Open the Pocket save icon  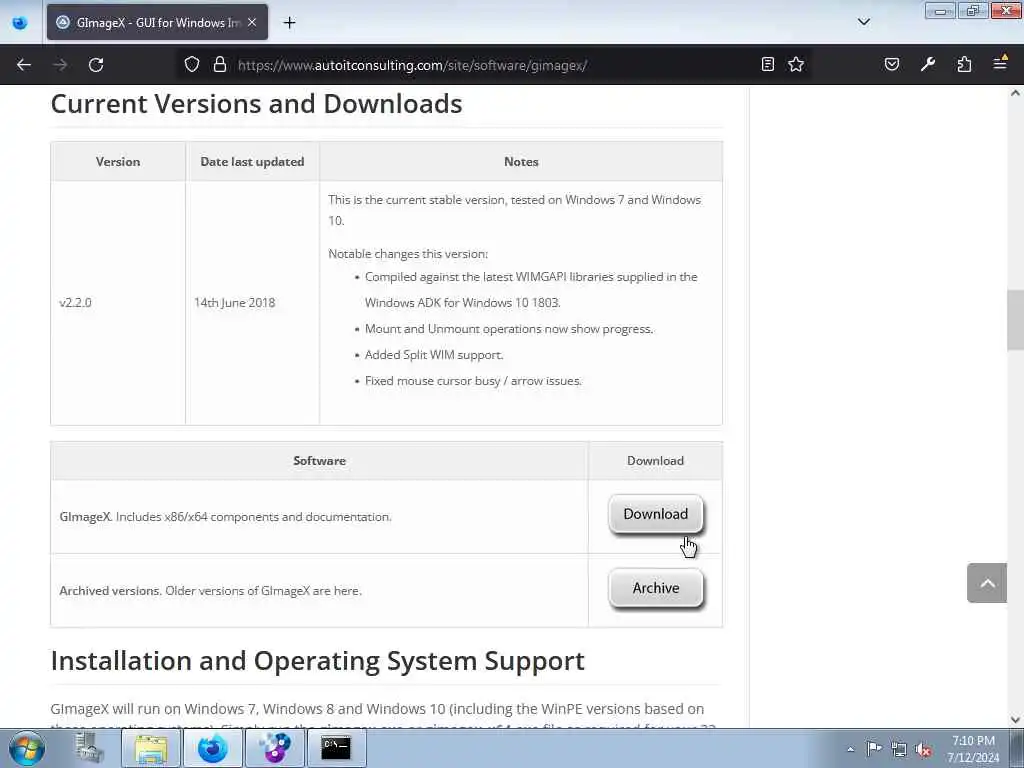892,64
